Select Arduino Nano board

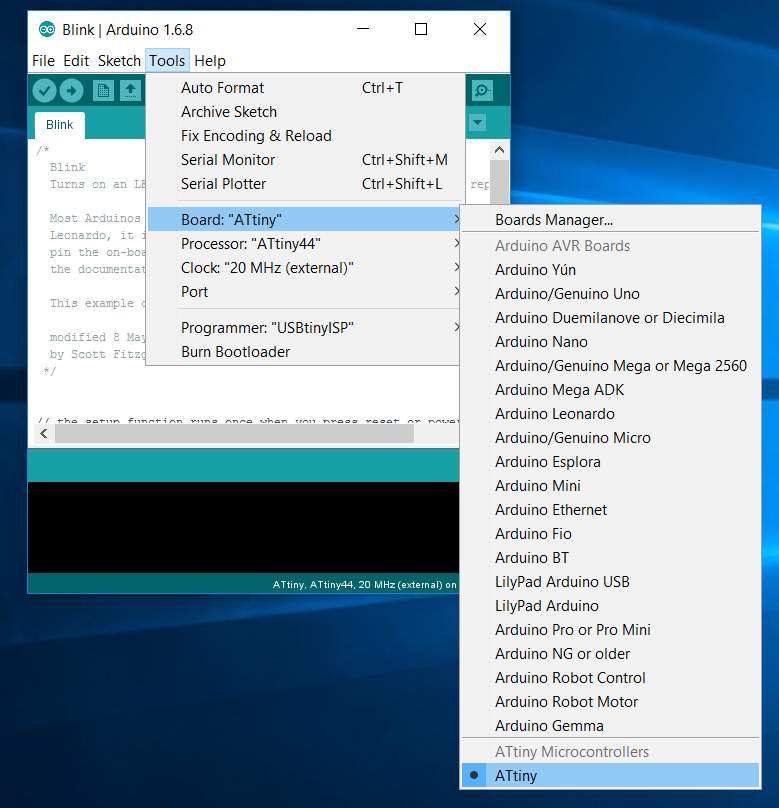pyautogui.click(x=611, y=342)
